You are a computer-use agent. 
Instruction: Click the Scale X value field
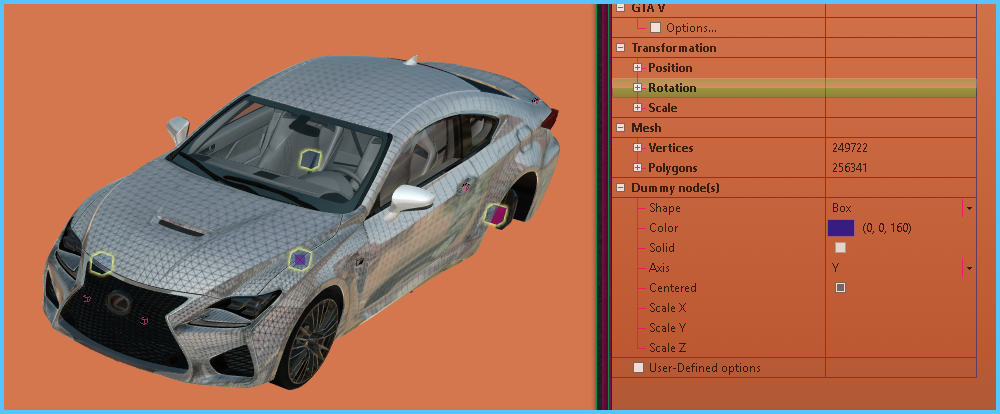[900, 308]
